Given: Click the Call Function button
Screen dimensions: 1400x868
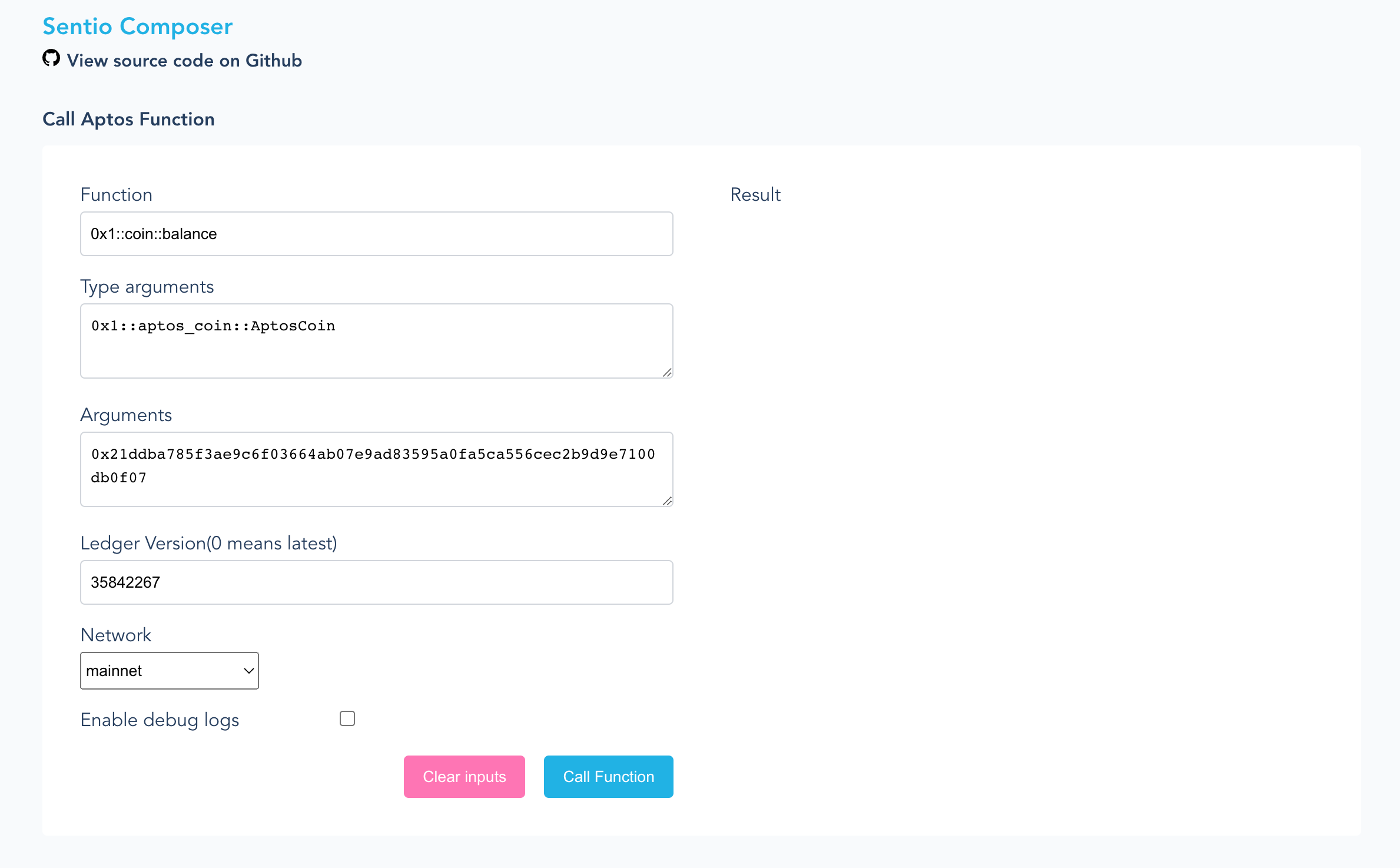Looking at the screenshot, I should tap(608, 776).
